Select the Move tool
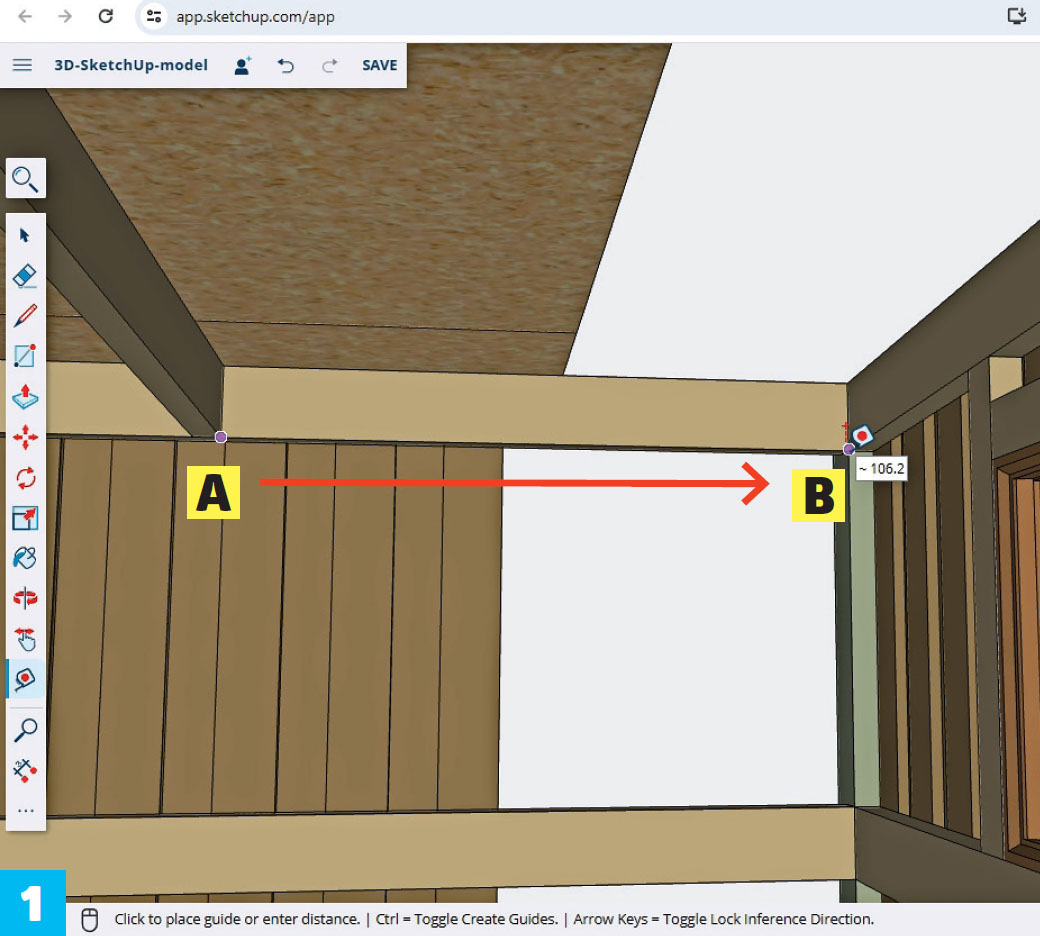1040x936 pixels. 25,437
